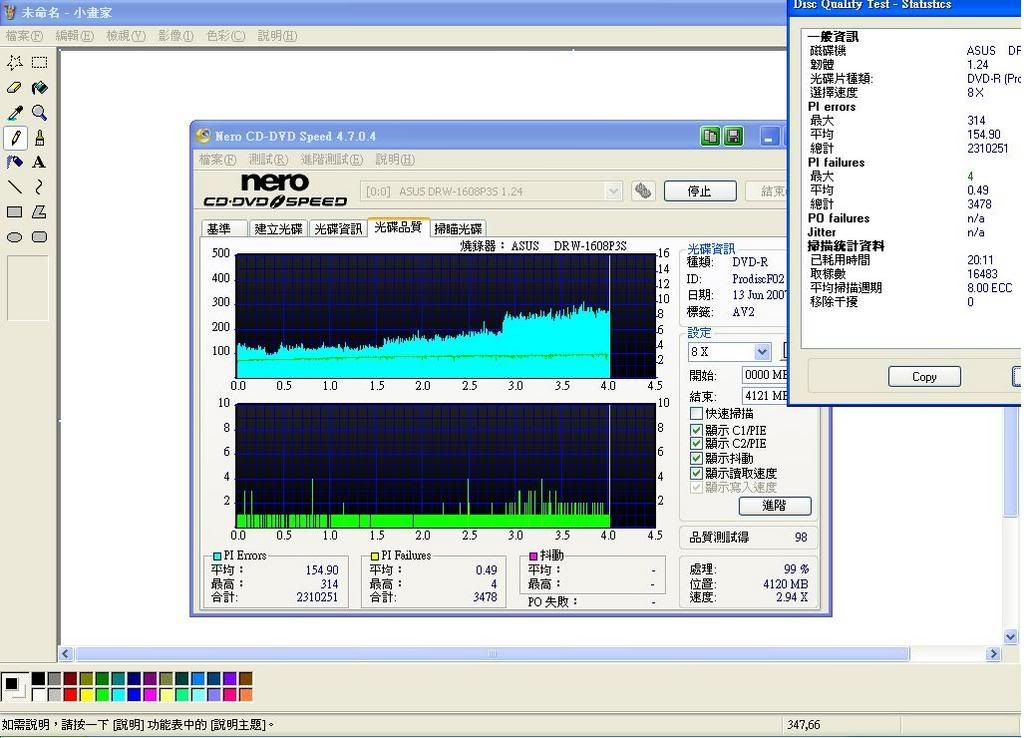Open the 8 X speed dropdown

[x=762, y=352]
